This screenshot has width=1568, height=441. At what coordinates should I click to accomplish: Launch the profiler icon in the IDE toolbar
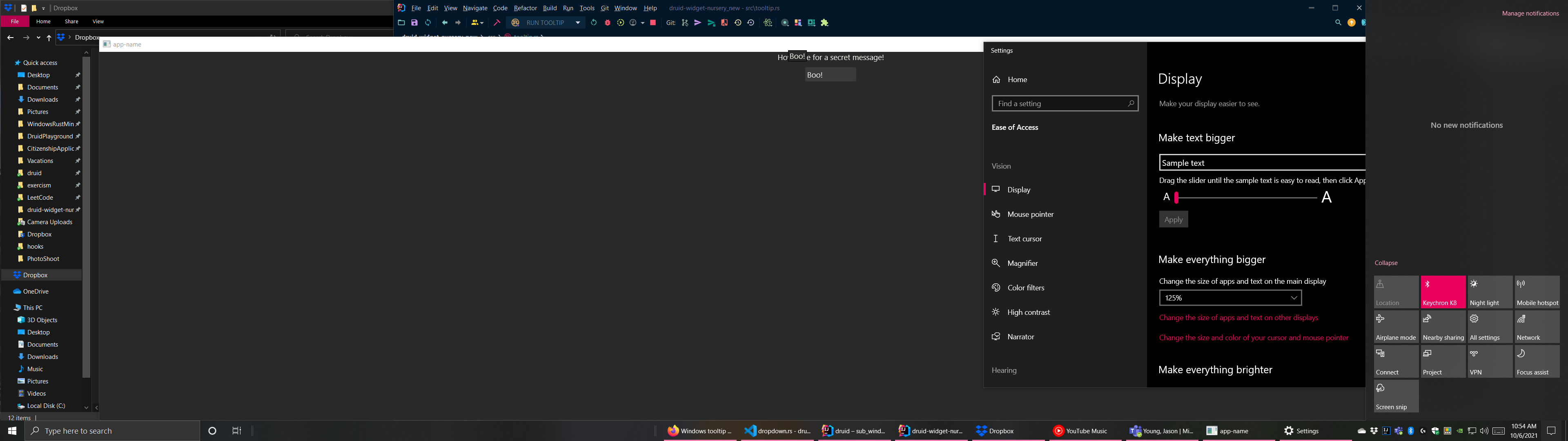pos(634,22)
